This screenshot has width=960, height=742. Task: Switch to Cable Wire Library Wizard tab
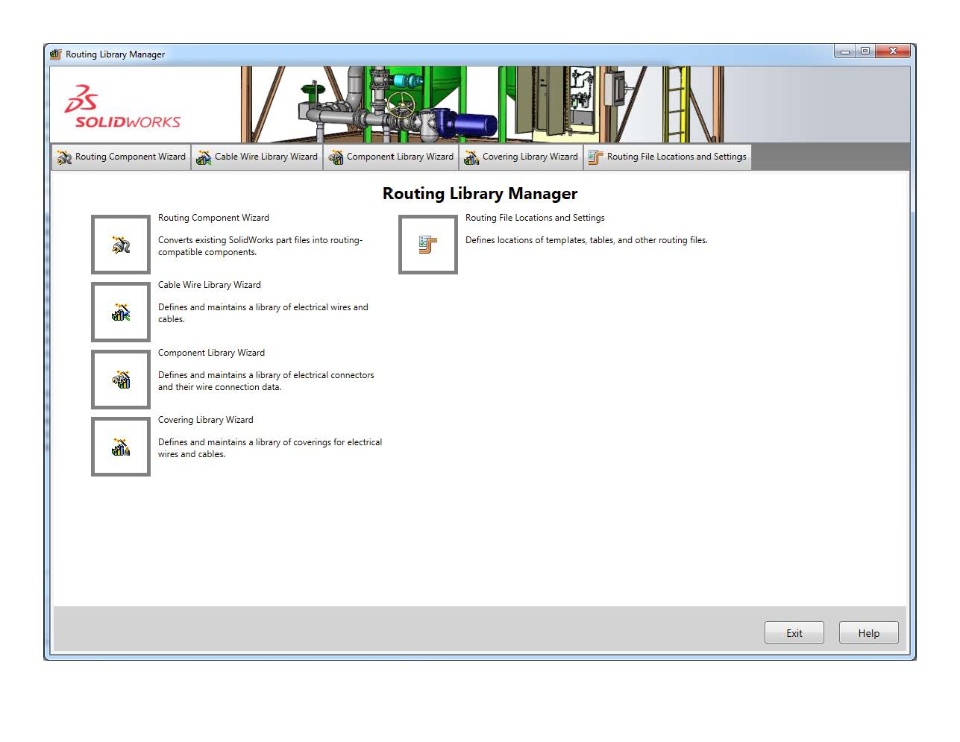point(257,157)
